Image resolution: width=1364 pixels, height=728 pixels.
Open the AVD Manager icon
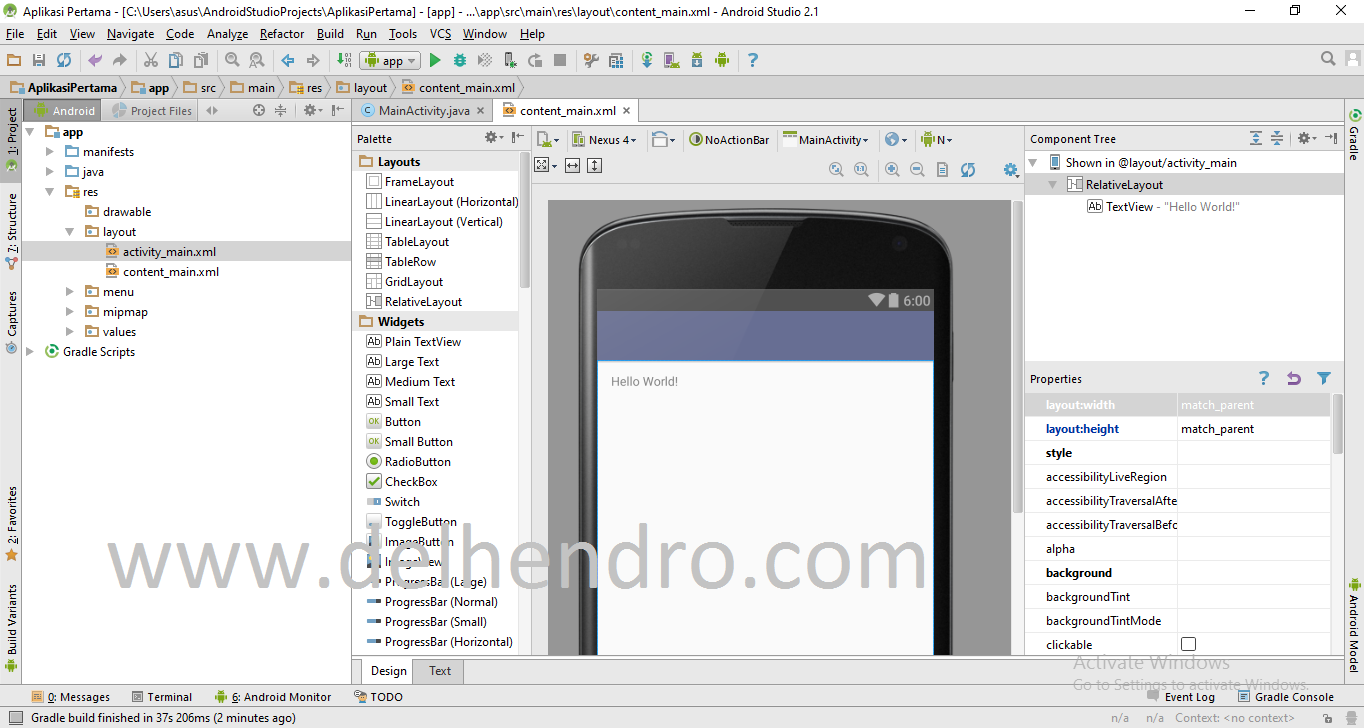[x=672, y=60]
